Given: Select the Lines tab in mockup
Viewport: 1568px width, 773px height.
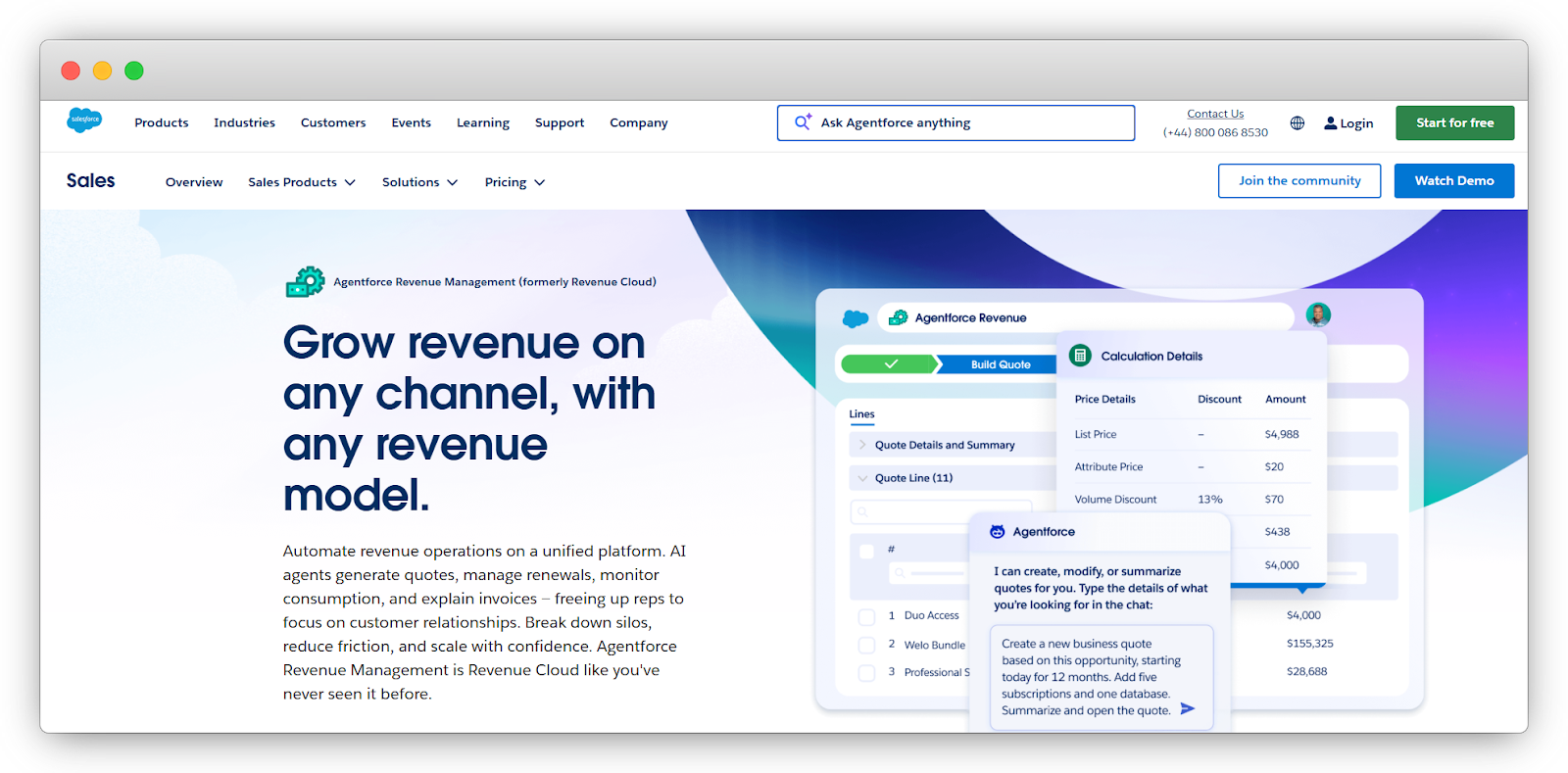Looking at the screenshot, I should point(861,414).
